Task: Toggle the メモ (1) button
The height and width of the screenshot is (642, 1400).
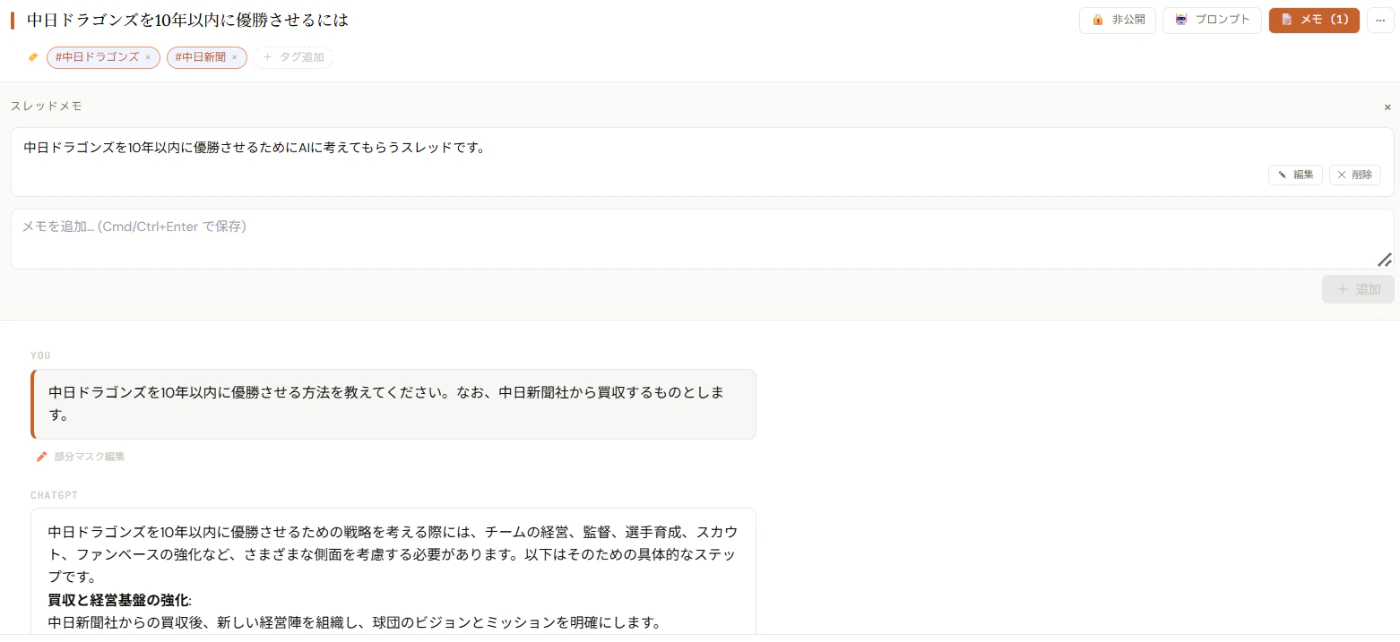Action: tap(1314, 20)
